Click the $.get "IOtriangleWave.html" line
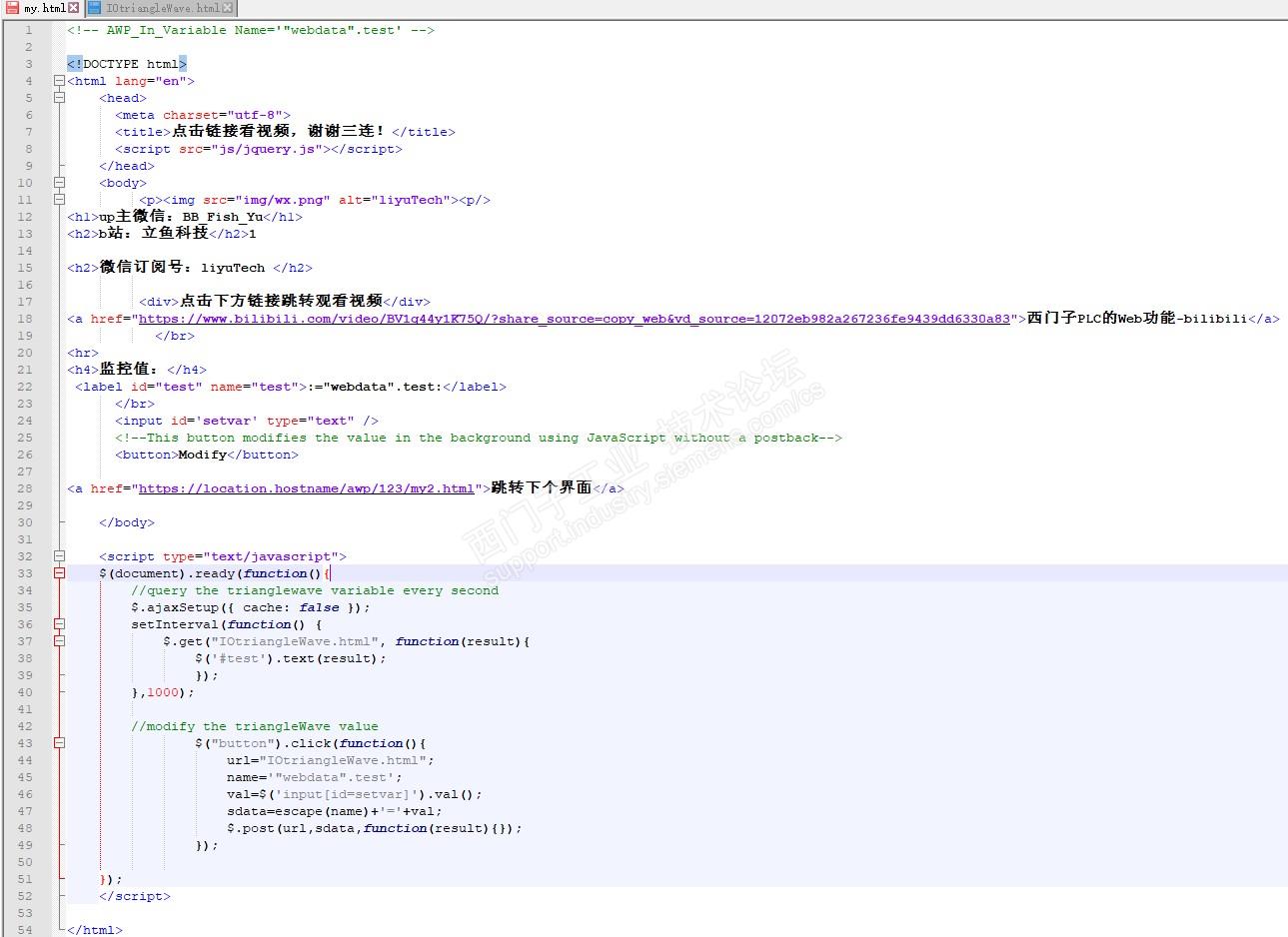This screenshot has width=1288, height=937. [347, 641]
